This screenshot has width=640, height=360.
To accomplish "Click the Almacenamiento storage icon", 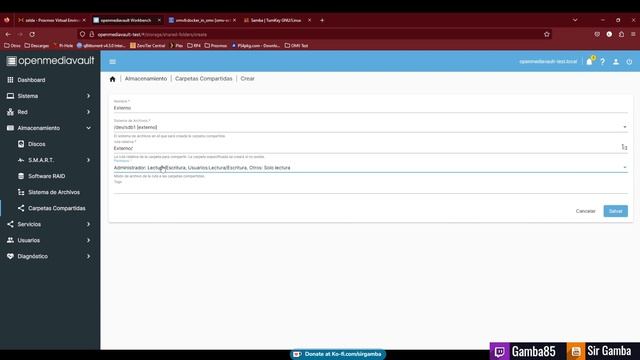I will click(x=10, y=128).
